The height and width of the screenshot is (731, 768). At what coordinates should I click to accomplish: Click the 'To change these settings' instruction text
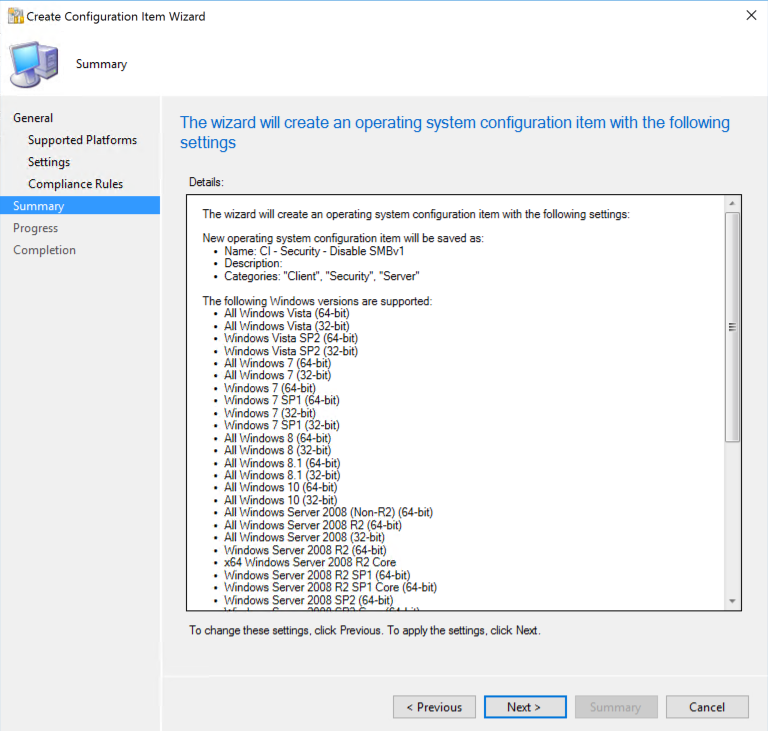click(365, 631)
